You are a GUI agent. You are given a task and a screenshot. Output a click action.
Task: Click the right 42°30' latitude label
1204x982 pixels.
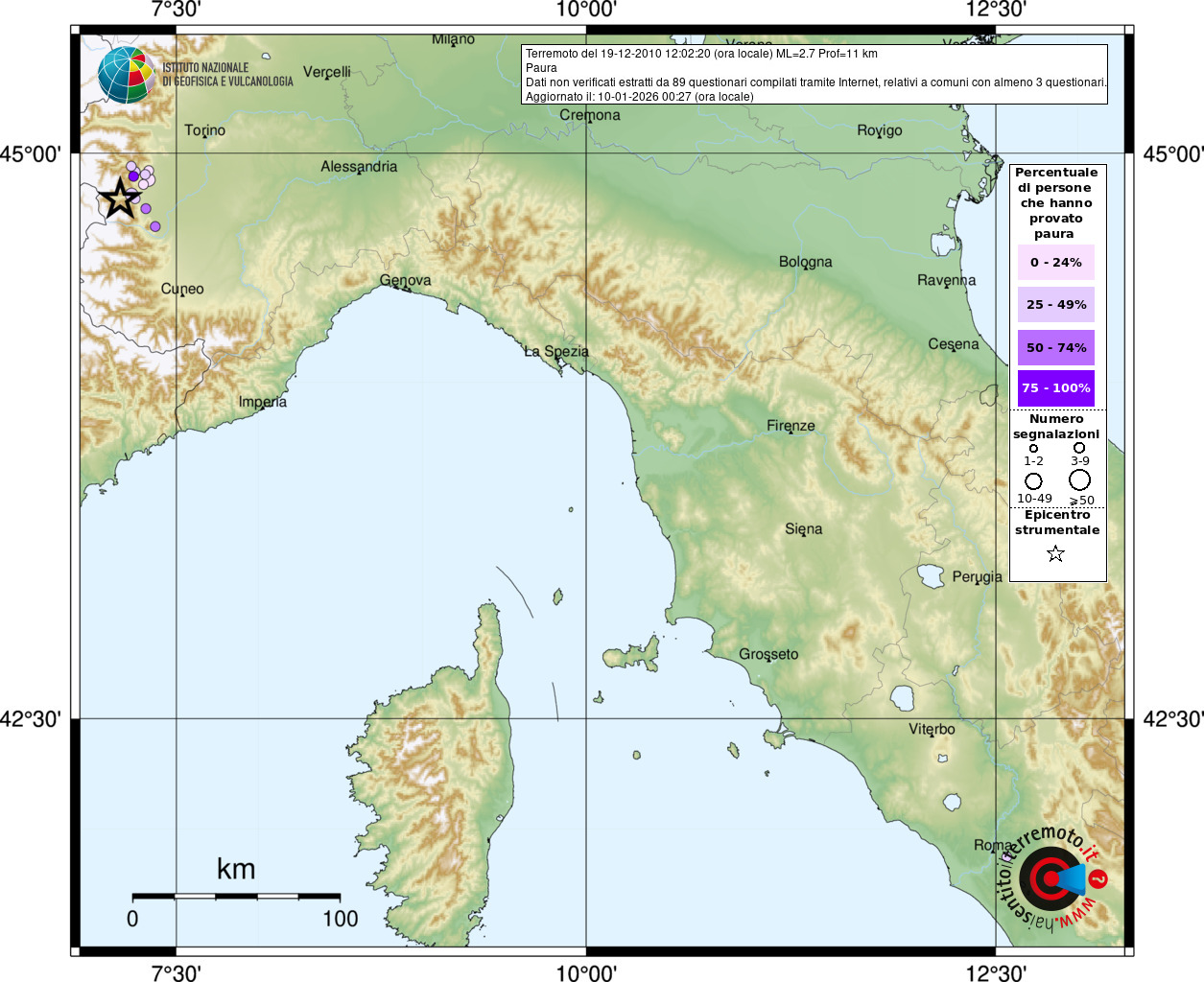click(1172, 718)
